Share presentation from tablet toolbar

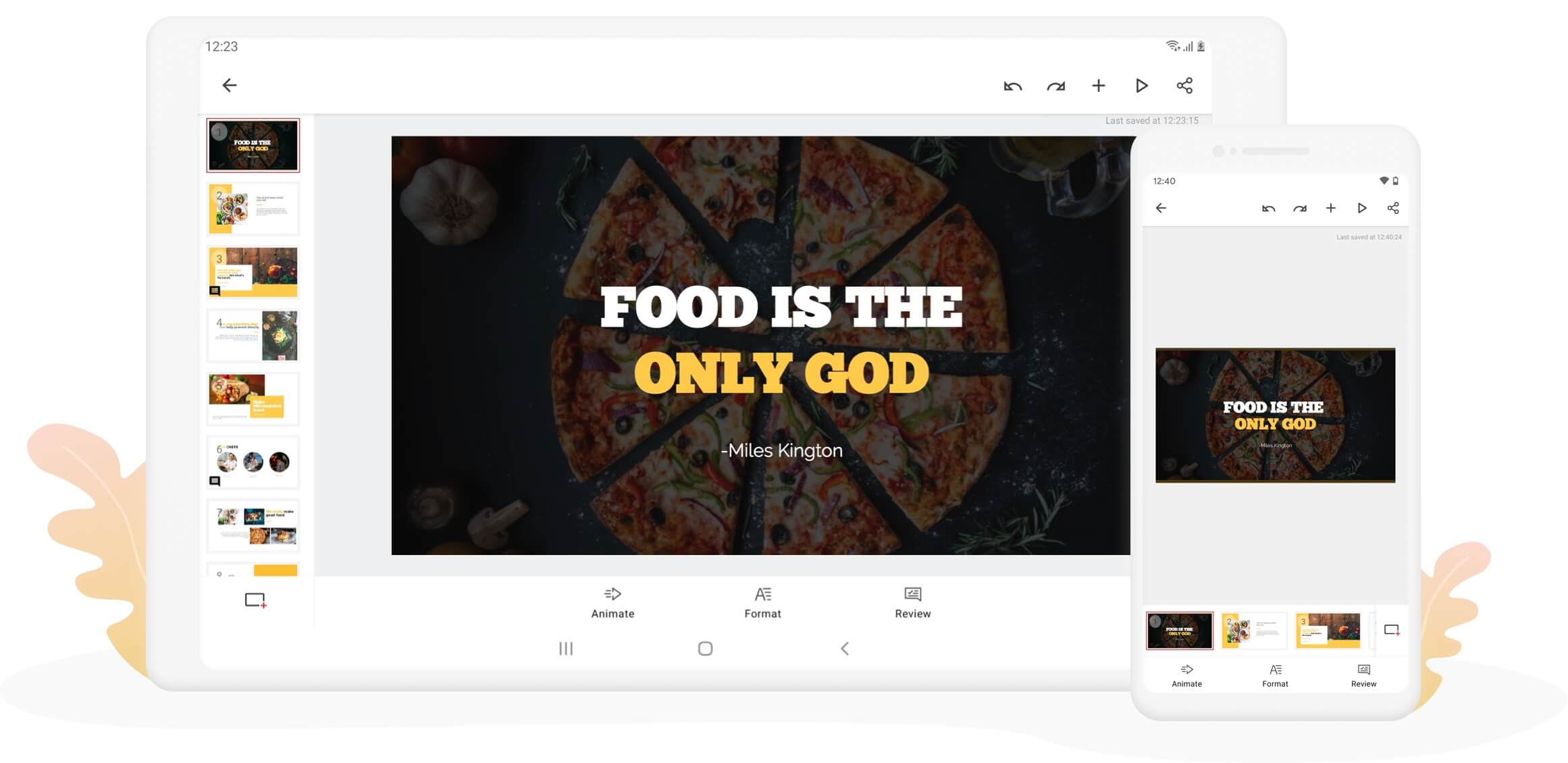1184,86
